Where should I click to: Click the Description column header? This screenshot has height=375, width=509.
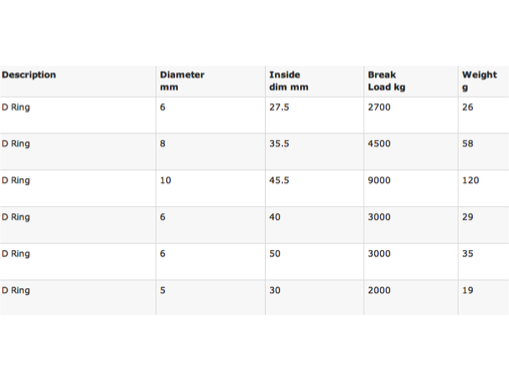click(29, 75)
